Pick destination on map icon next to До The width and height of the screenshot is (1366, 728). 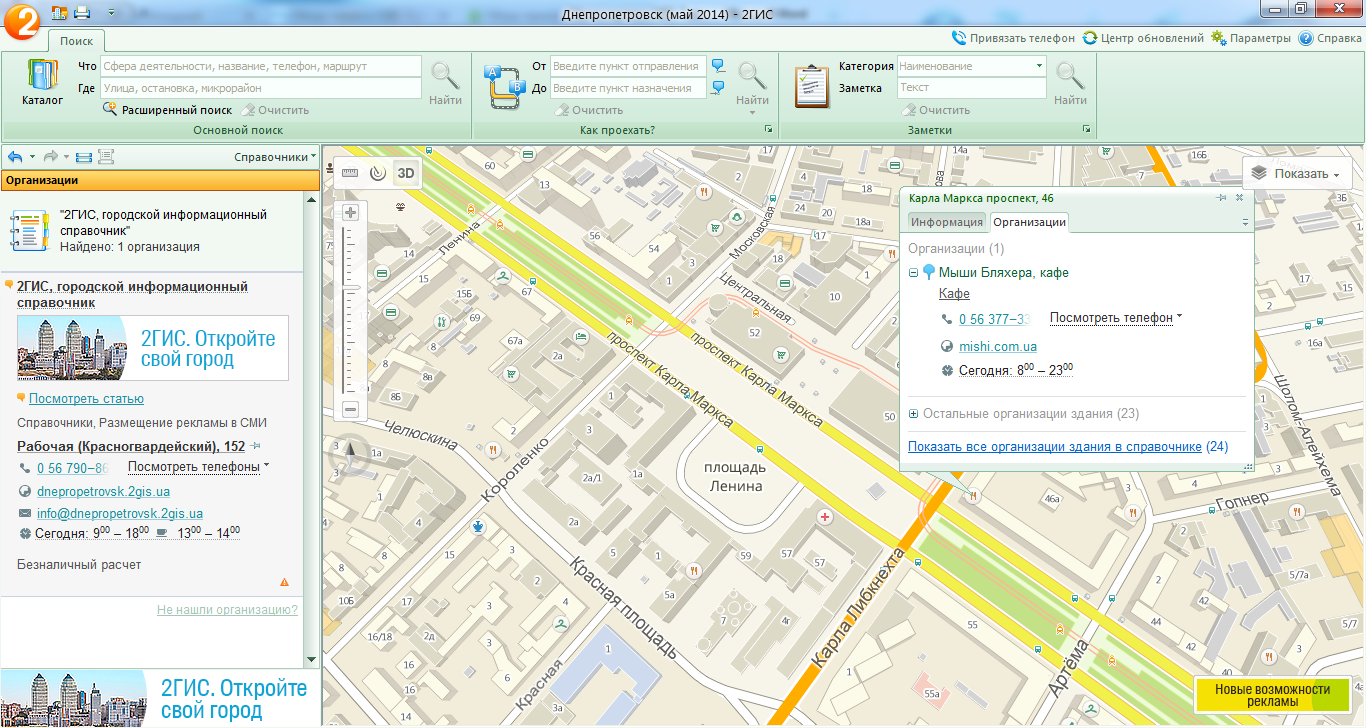(x=718, y=88)
